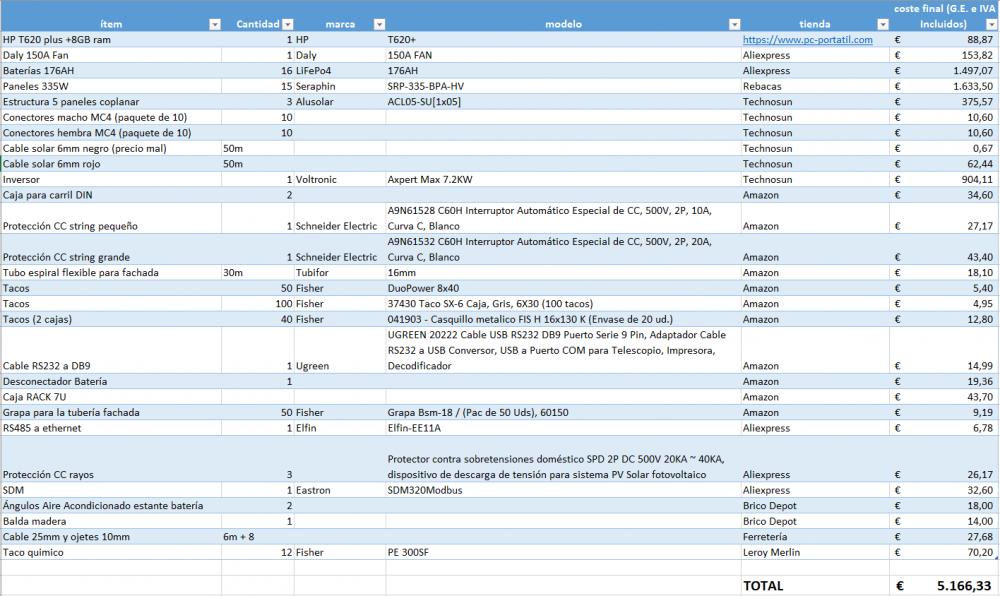Open the https://www.pc-portatil.com link
This screenshot has width=1000, height=596.
[x=807, y=40]
